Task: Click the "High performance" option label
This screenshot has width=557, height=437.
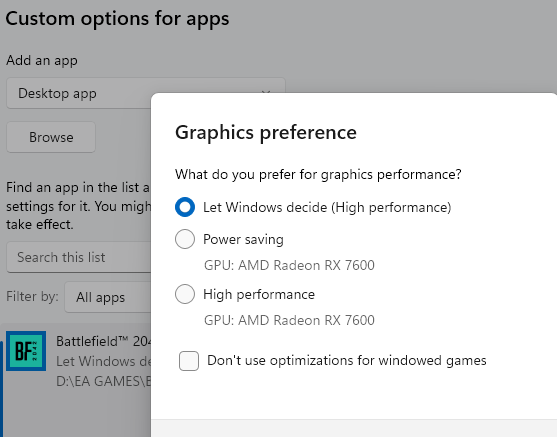Action: [x=259, y=295]
